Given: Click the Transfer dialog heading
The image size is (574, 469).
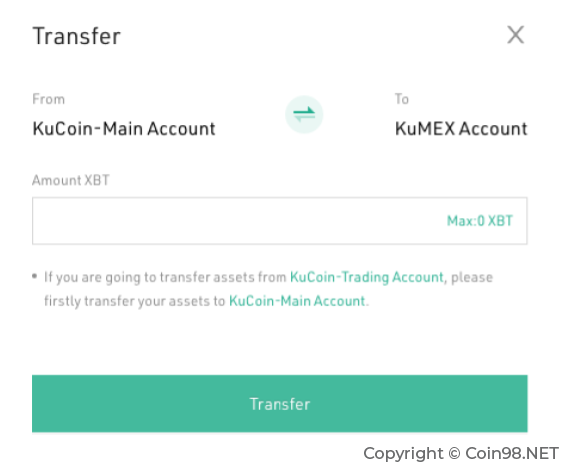Looking at the screenshot, I should coord(77,36).
